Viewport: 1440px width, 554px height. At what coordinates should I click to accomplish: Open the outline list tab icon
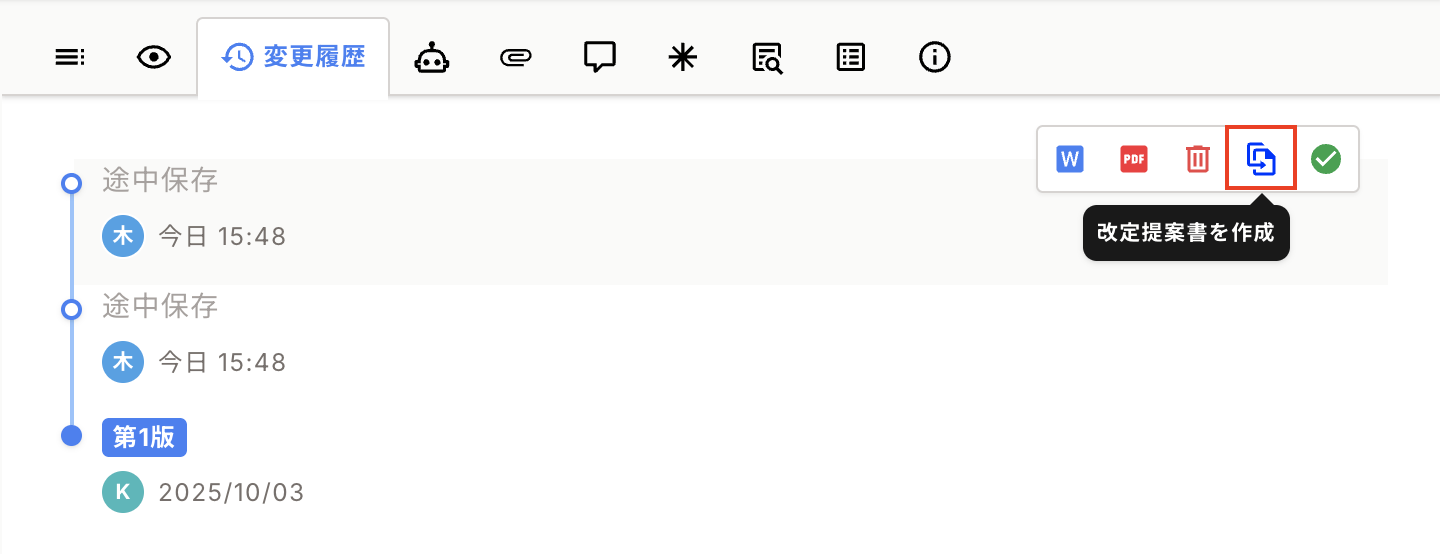point(69,58)
